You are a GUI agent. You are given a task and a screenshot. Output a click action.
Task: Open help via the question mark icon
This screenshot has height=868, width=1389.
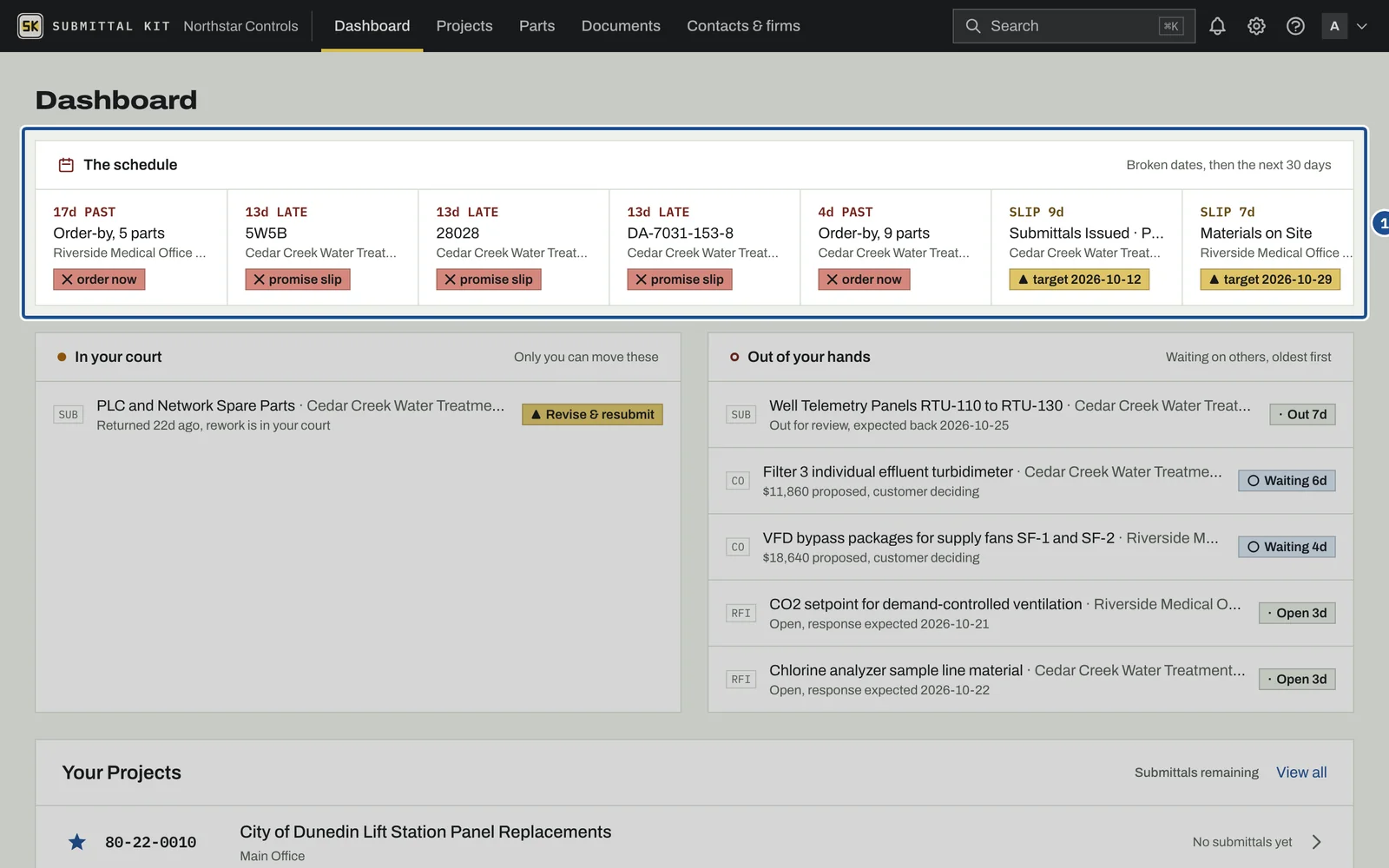point(1295,26)
